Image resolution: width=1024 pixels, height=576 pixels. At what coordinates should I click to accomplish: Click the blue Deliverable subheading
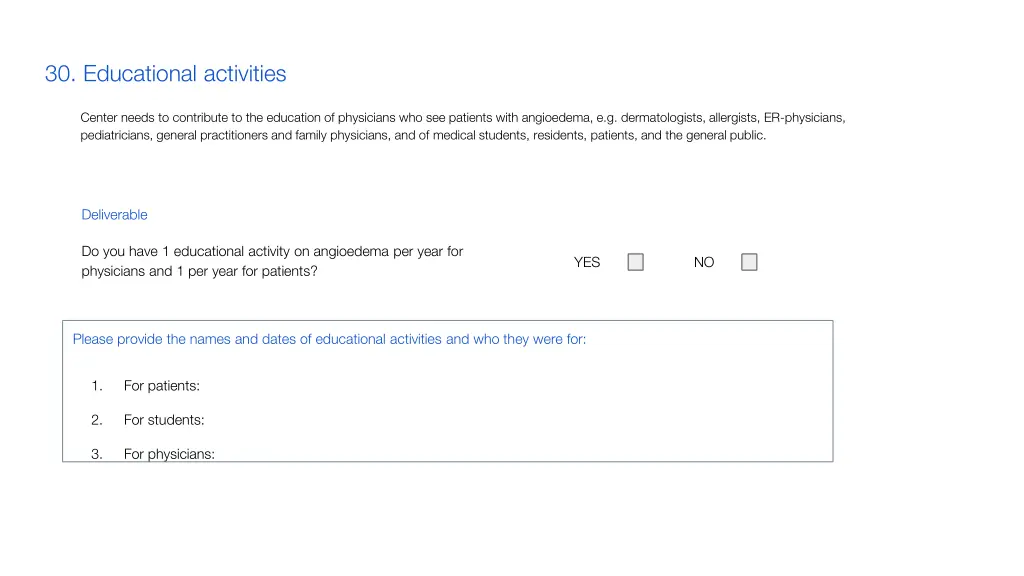point(114,215)
